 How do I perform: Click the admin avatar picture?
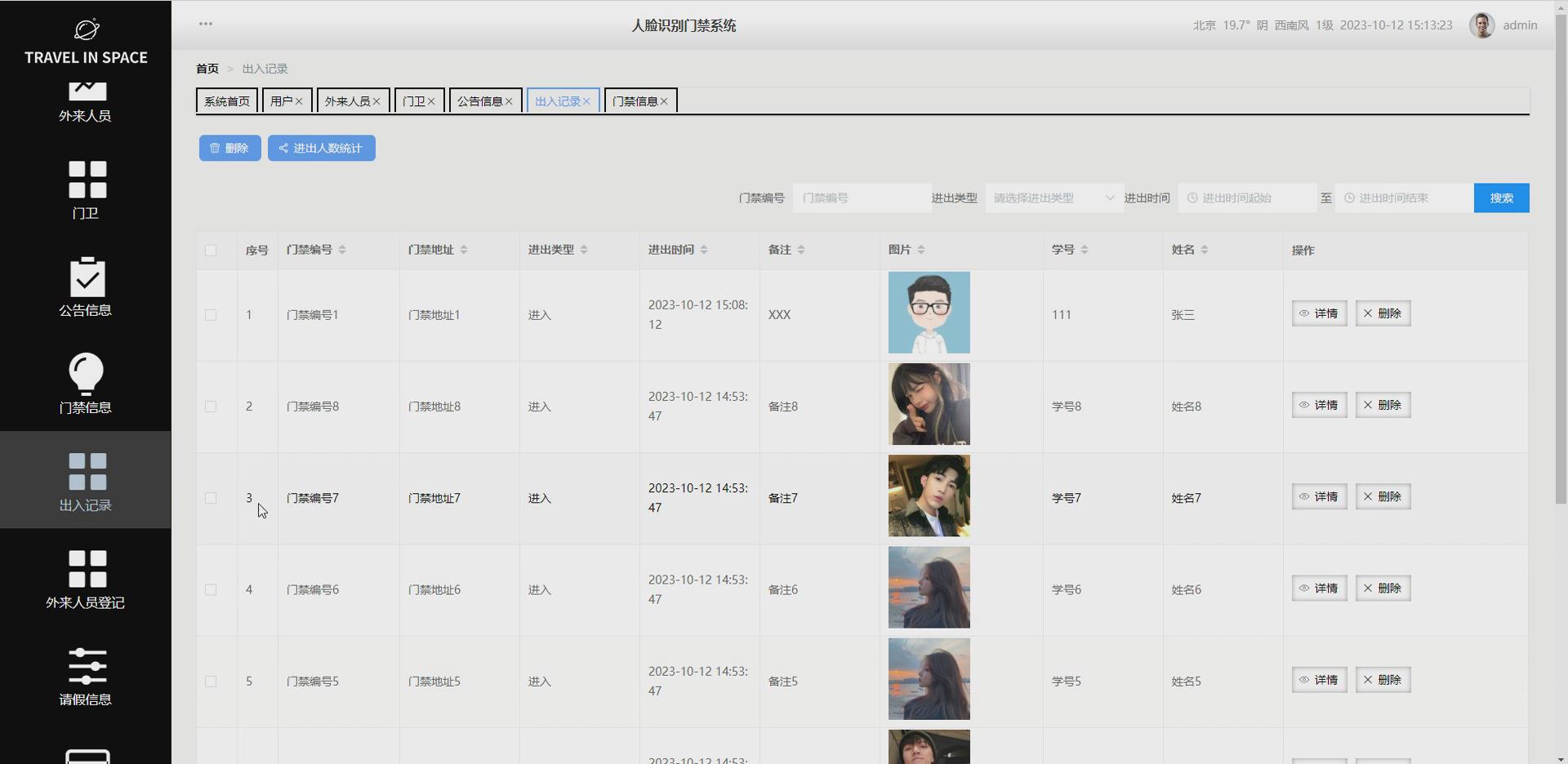(1482, 25)
